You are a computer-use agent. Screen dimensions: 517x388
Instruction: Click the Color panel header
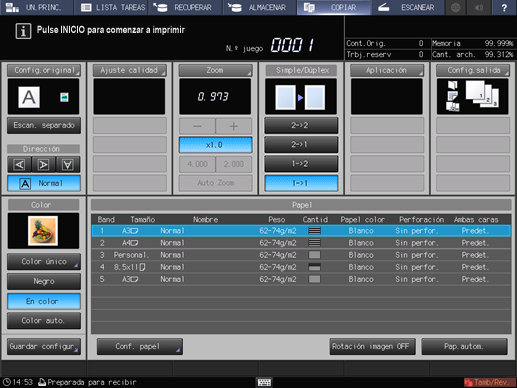[43, 205]
